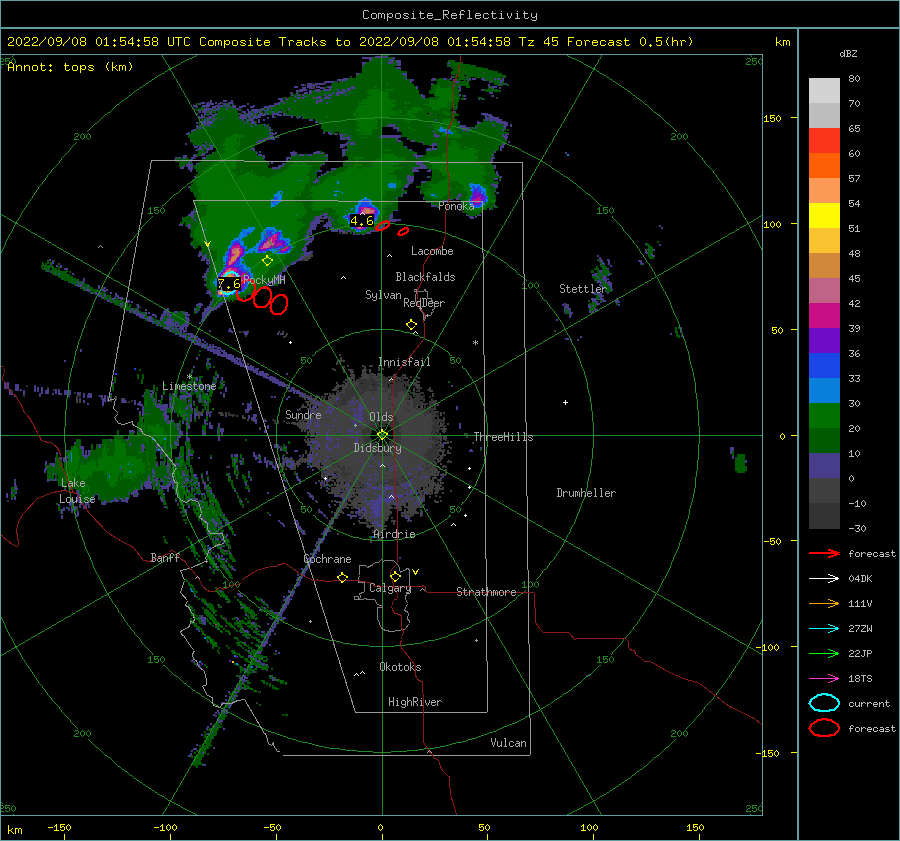
Task: Click the Sylvan label
Action: [383, 295]
